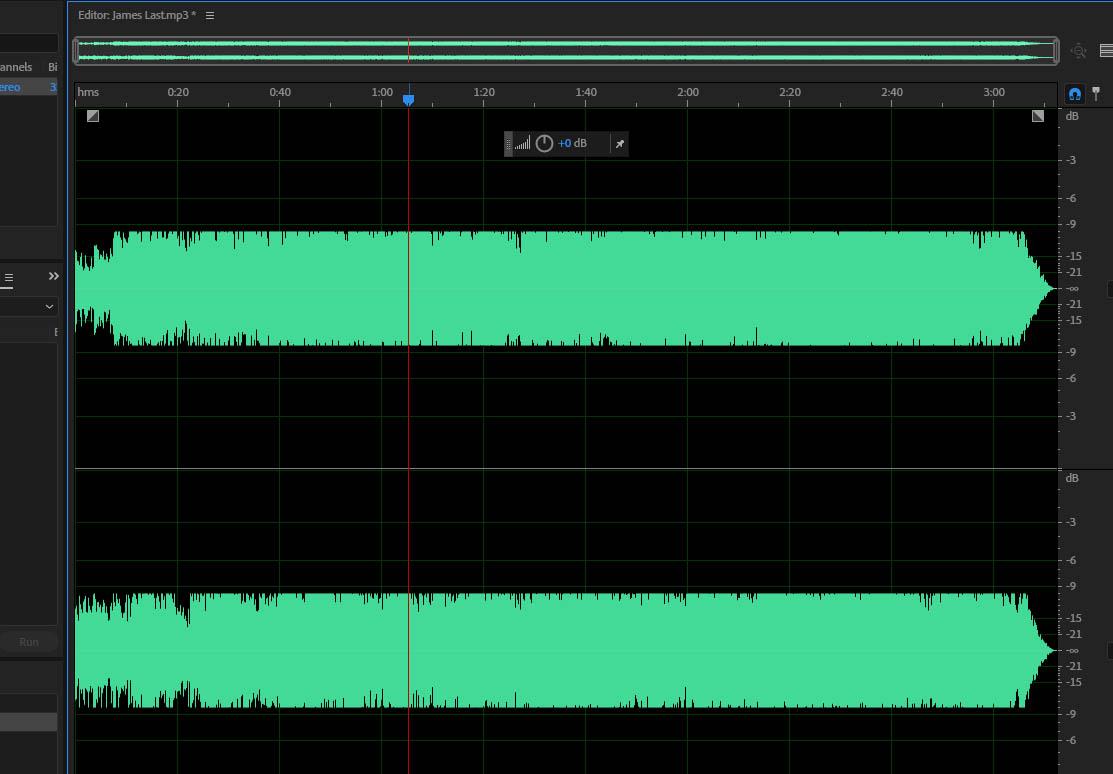Click the HUD amplitude gain knob
Screen dimensions: 1113x774
point(544,143)
